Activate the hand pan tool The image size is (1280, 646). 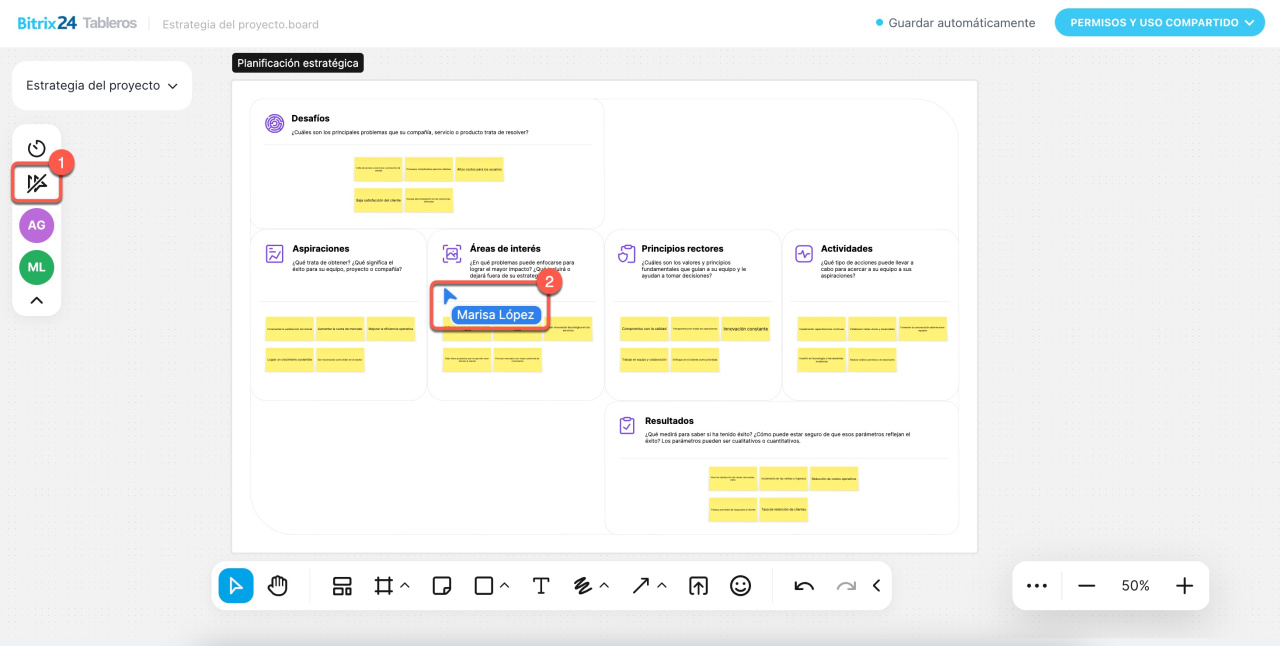click(x=278, y=586)
